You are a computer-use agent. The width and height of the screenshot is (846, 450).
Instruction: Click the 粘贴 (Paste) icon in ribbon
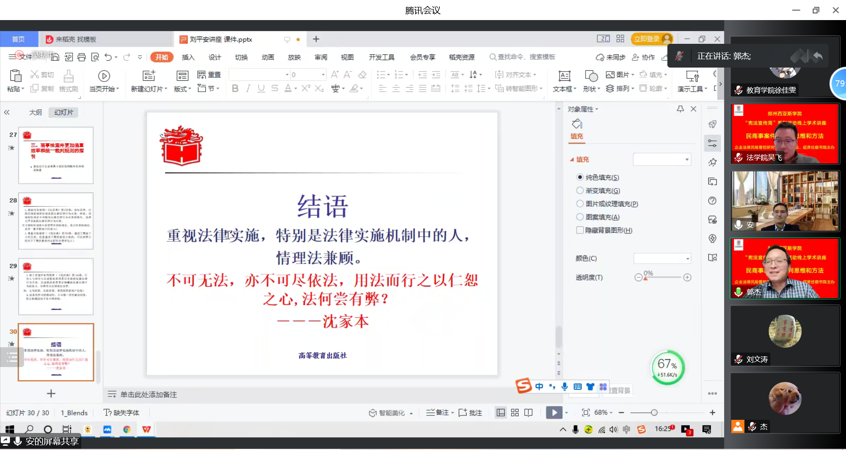(x=14, y=76)
